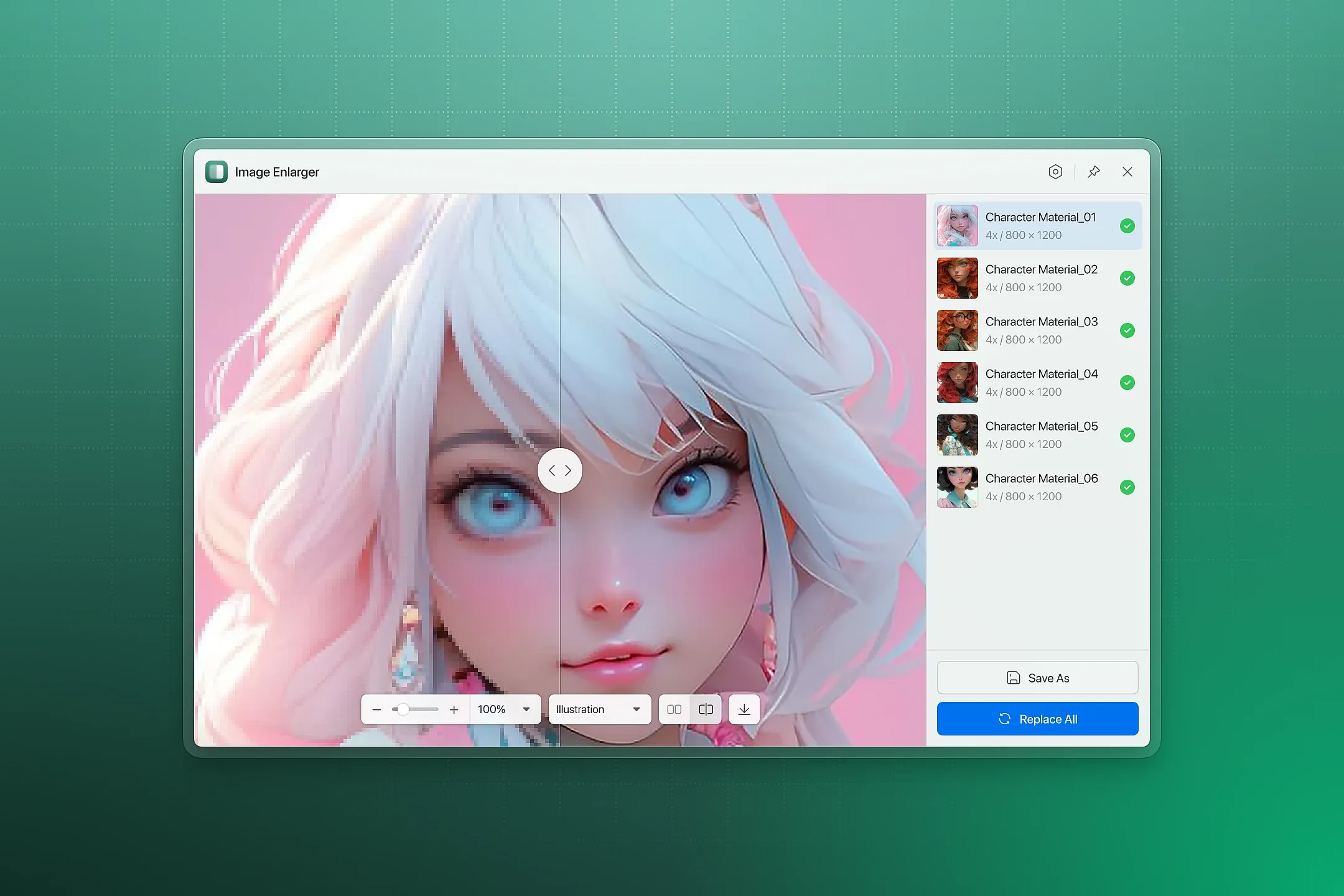The height and width of the screenshot is (896, 1344).
Task: Switch to side-by-side comparison view
Action: (x=674, y=709)
